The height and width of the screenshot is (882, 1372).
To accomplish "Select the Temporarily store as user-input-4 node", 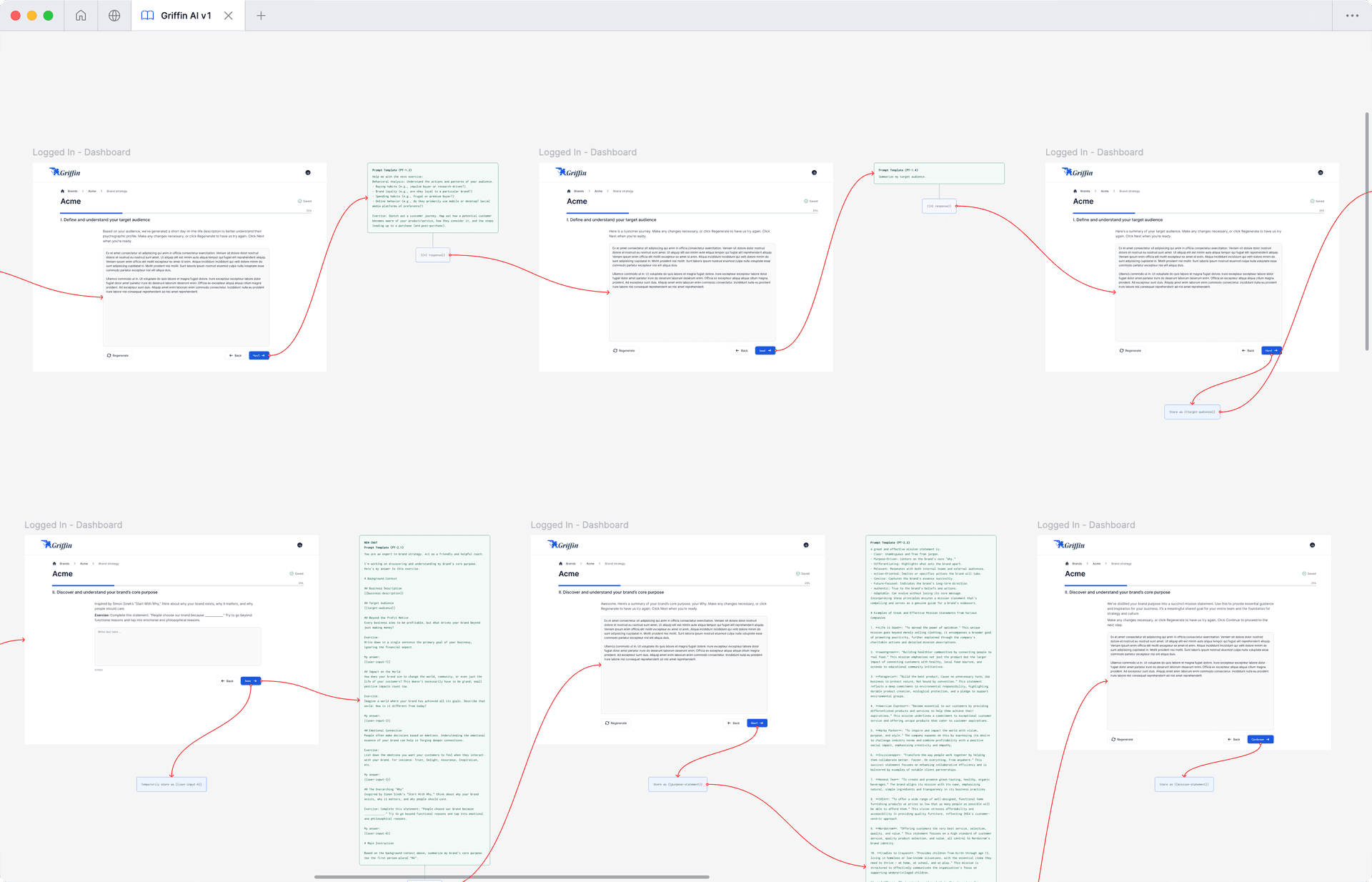I will pos(171,784).
